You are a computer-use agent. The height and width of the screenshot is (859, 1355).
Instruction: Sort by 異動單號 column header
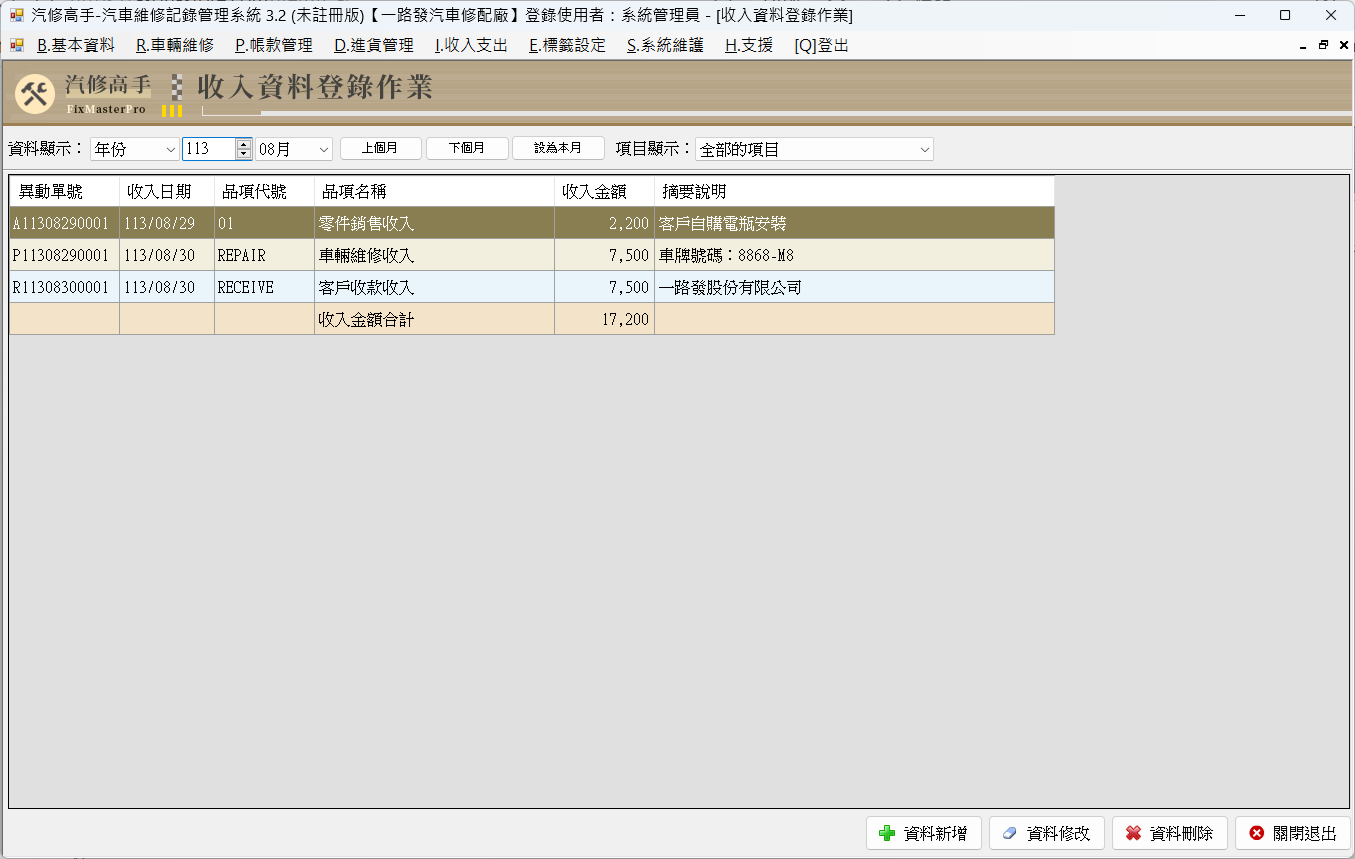tap(65, 192)
